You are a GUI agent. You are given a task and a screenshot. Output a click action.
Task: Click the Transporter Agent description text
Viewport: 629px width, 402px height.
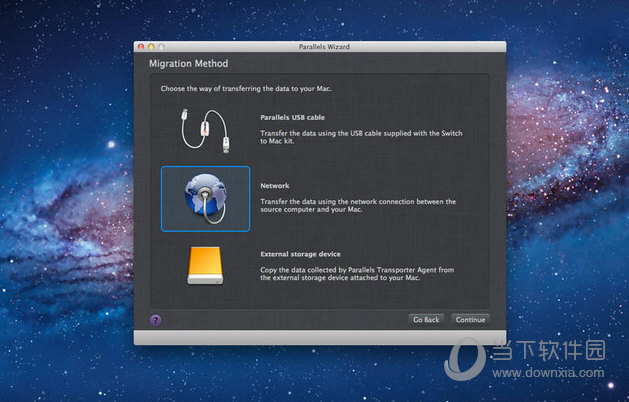357,274
